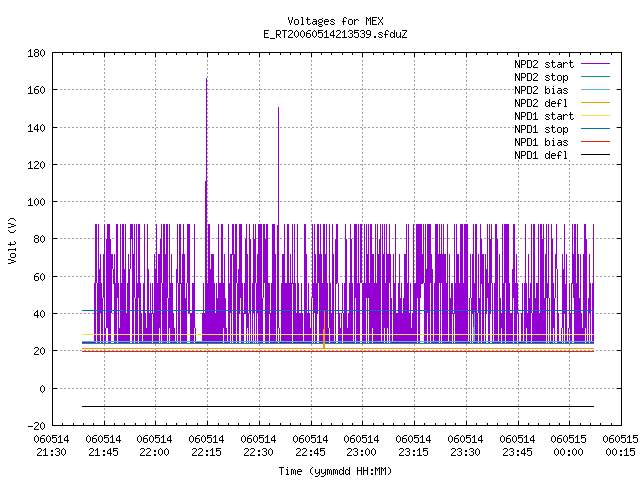Click the y-axis tick value 80
This screenshot has height=480, width=640.
tap(39, 239)
